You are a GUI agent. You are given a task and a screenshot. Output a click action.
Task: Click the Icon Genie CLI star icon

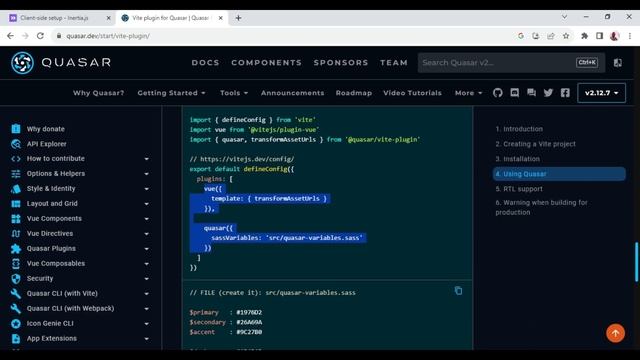pyautogui.click(x=16, y=324)
